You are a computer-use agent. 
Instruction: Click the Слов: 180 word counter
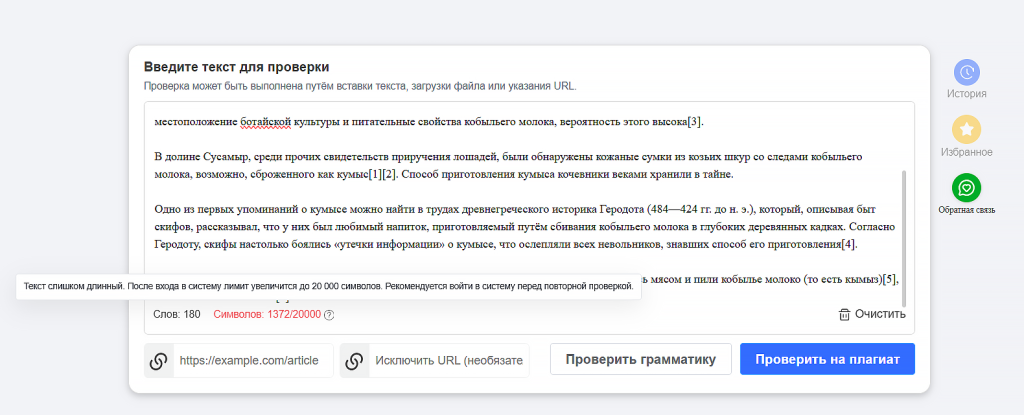tap(177, 314)
